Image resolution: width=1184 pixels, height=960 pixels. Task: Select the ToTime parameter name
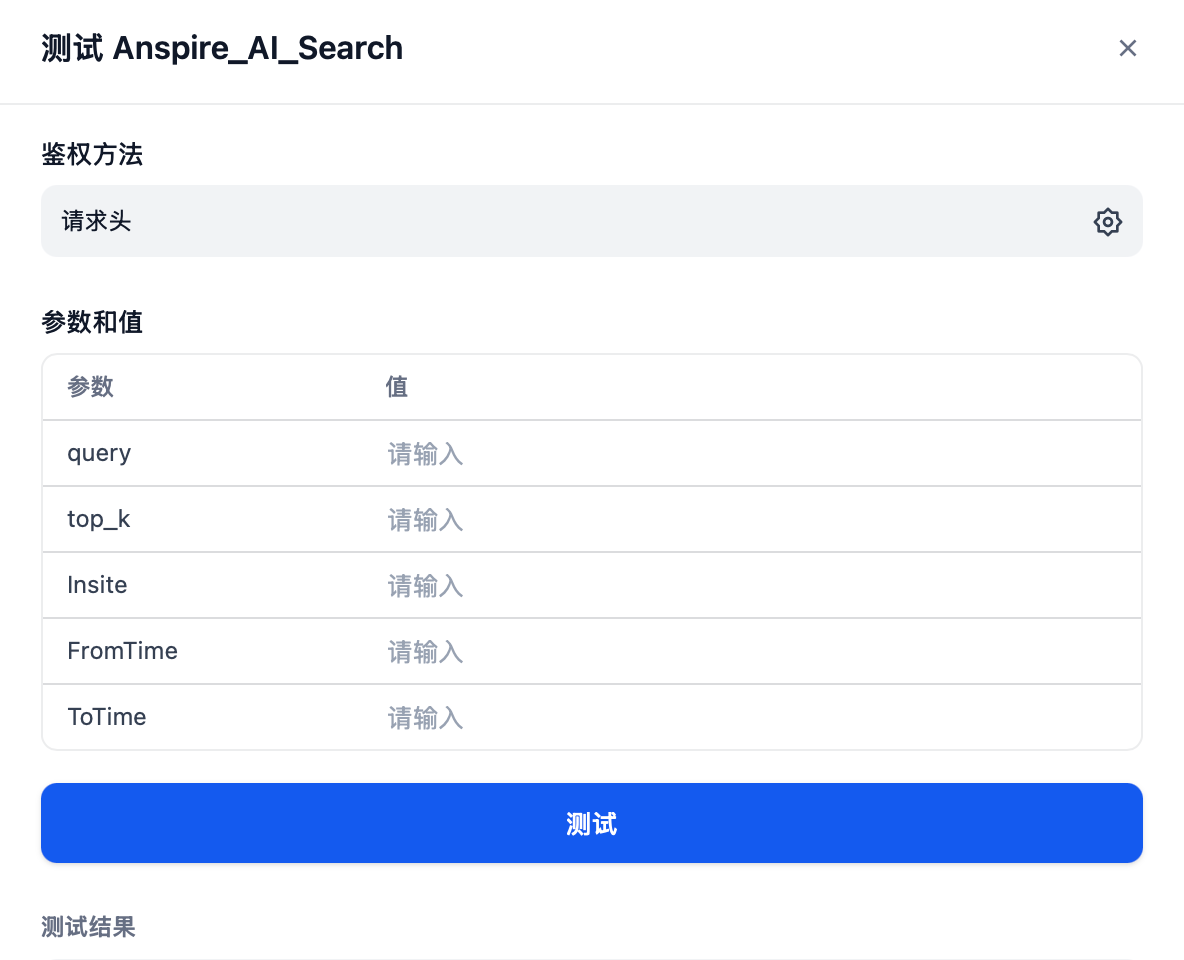107,718
